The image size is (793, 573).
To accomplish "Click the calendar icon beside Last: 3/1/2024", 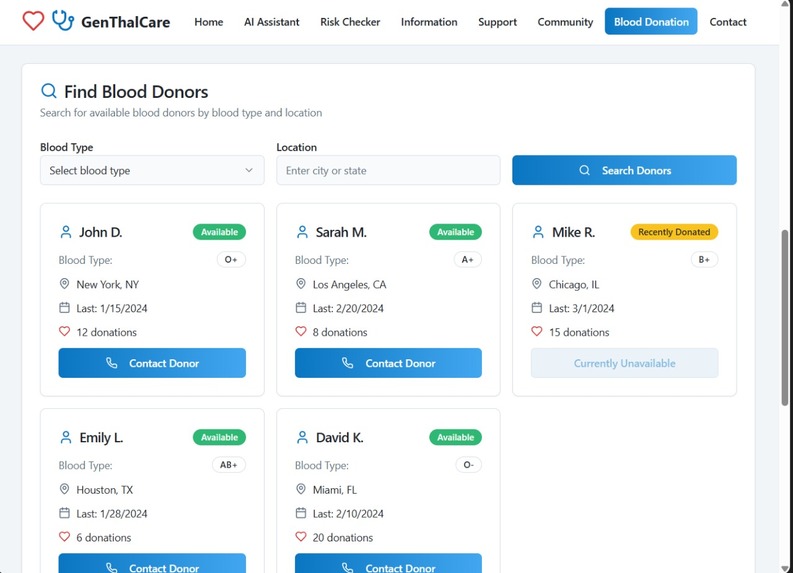I will pos(537,307).
